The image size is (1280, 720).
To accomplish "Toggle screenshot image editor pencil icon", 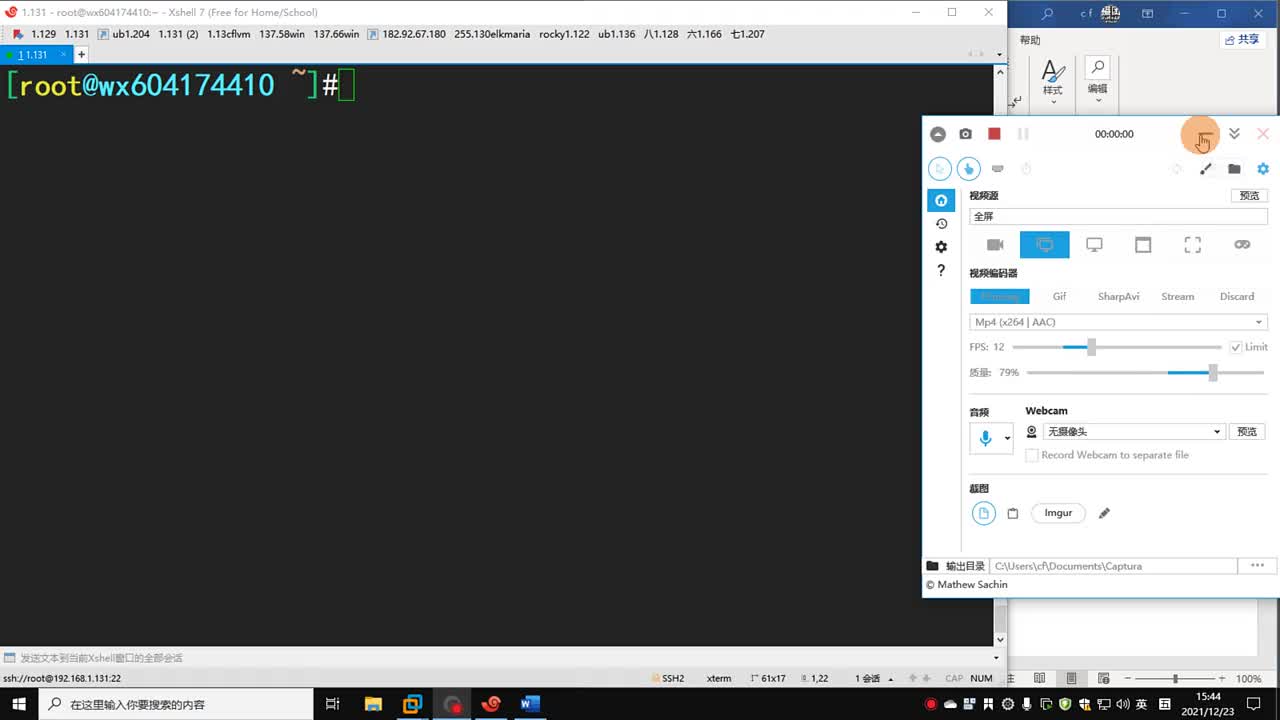I will point(1104,513).
